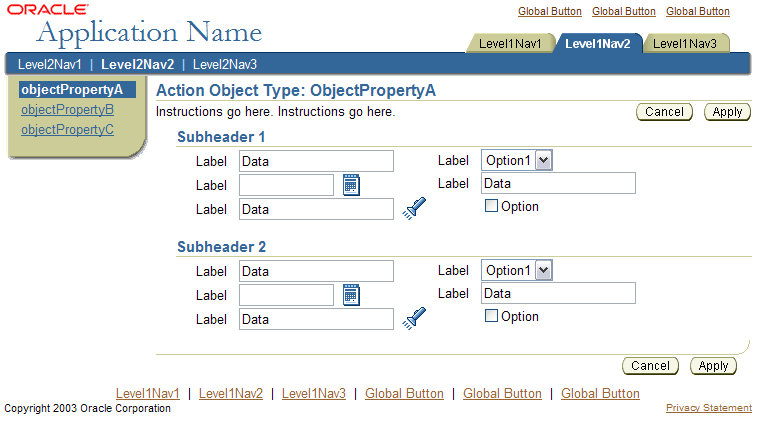Tick the Option checkbox under Subheader 1

pos(491,206)
